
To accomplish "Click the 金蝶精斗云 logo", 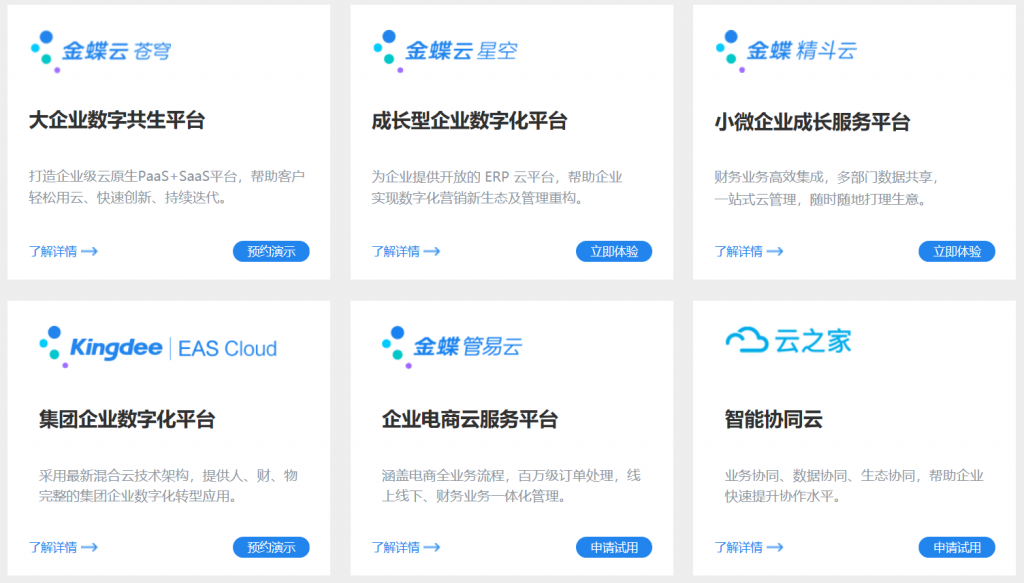I will [786, 51].
